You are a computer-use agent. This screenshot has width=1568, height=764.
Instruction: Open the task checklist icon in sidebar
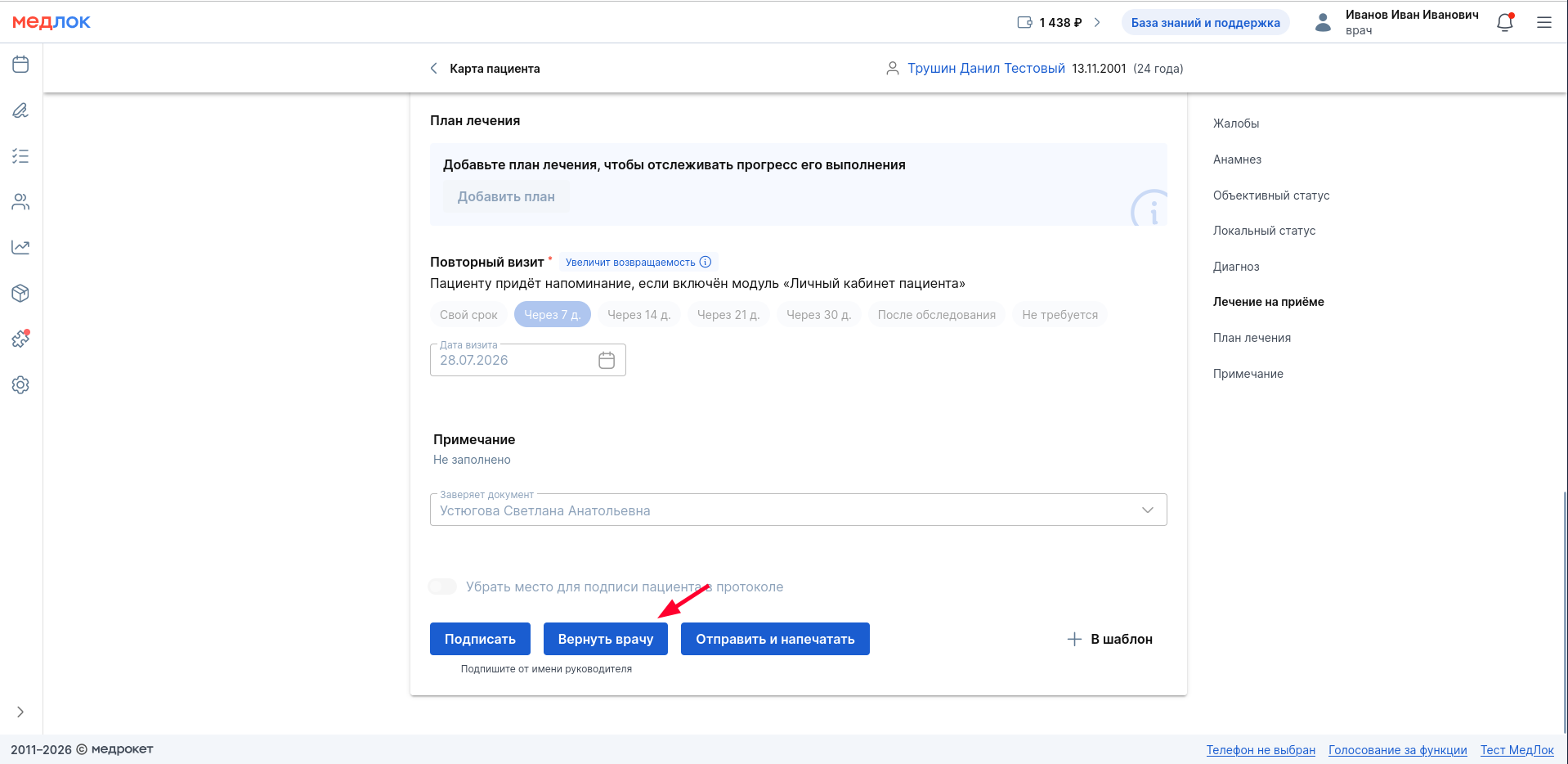coord(20,156)
